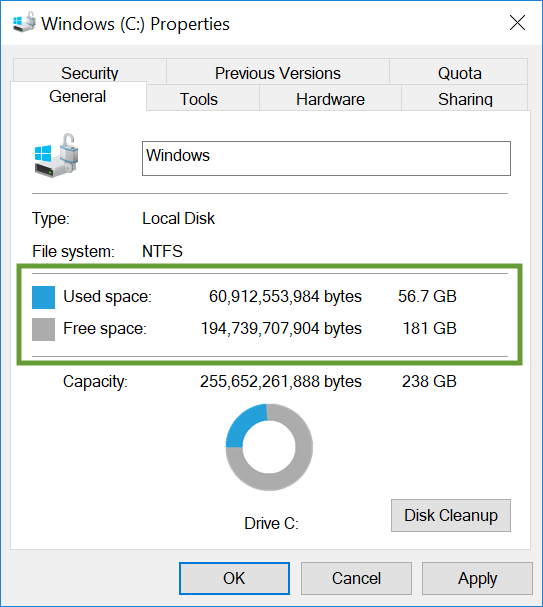Click the 'File system:' label
The height and width of the screenshot is (607, 543).
(74, 252)
